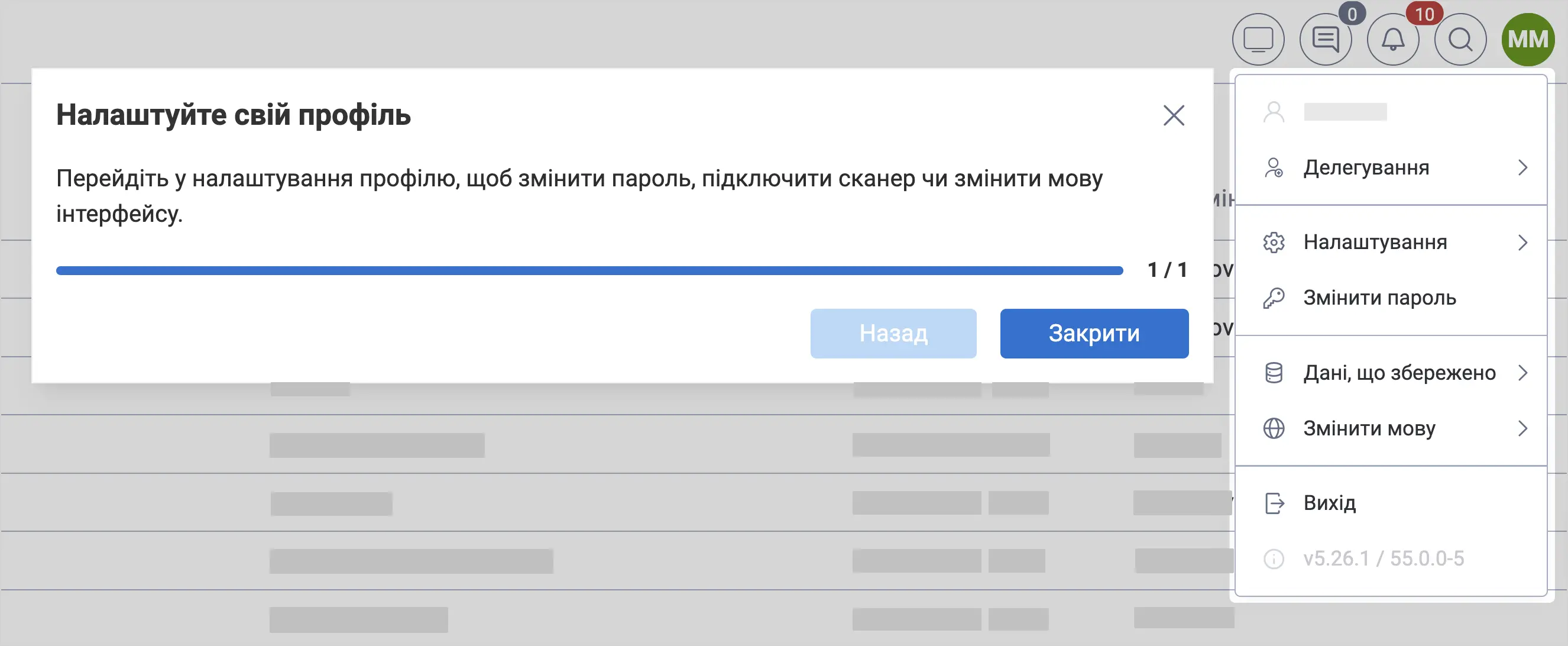Click the logout door icon
Viewport: 1568px width, 646px height.
coord(1274,503)
